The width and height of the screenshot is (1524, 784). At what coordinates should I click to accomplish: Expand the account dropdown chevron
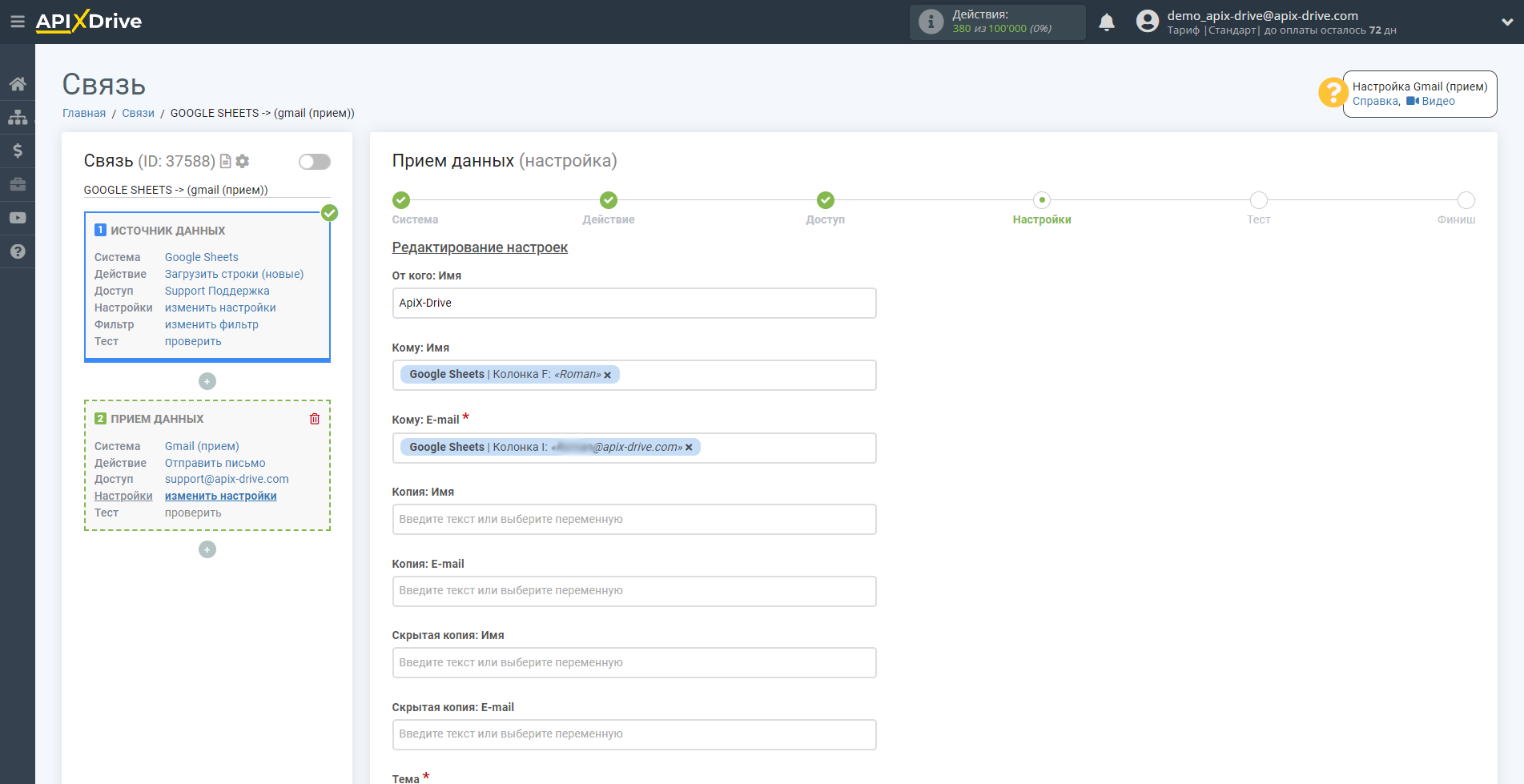coord(1506,22)
